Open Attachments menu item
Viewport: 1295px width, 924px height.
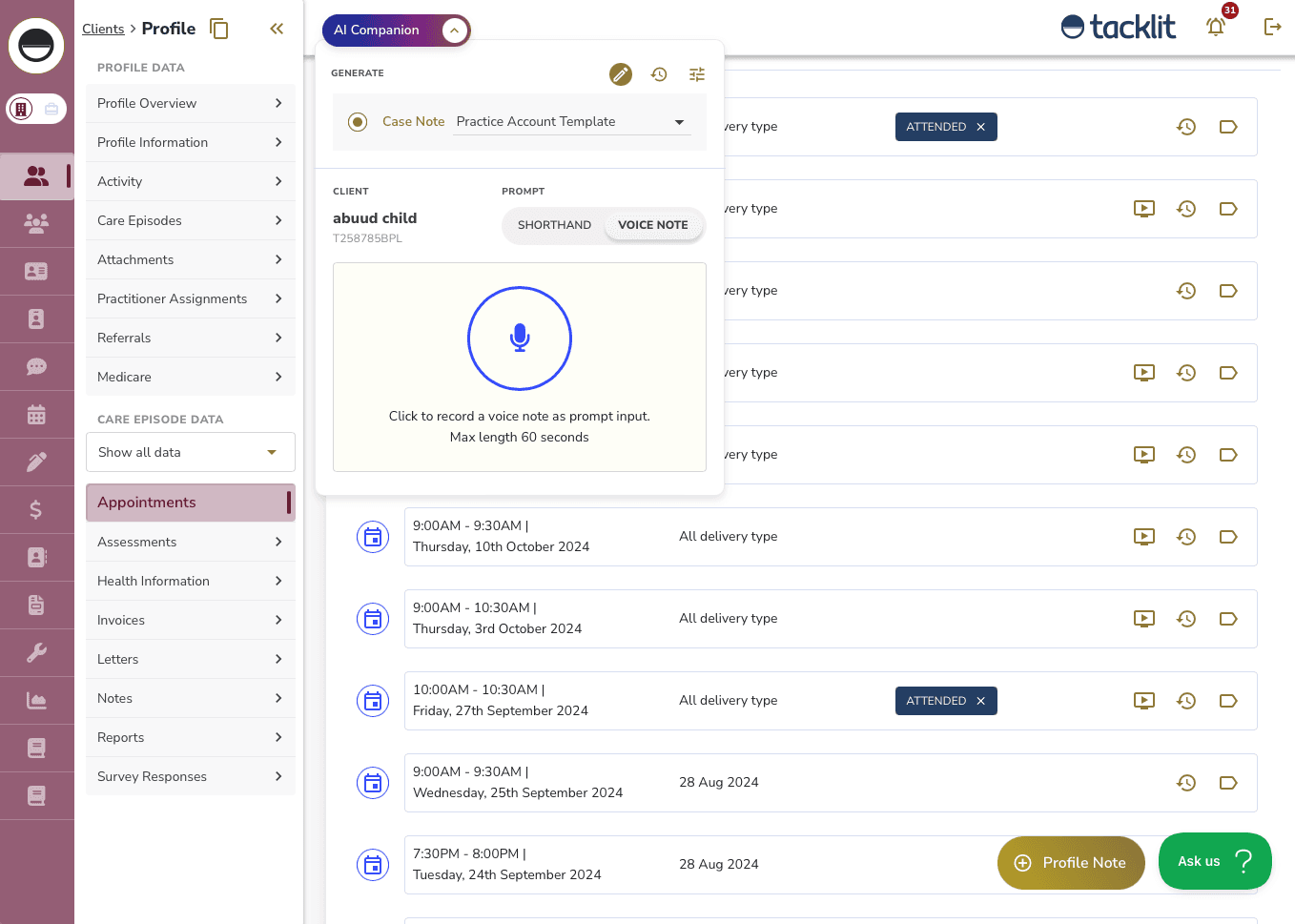coord(191,259)
